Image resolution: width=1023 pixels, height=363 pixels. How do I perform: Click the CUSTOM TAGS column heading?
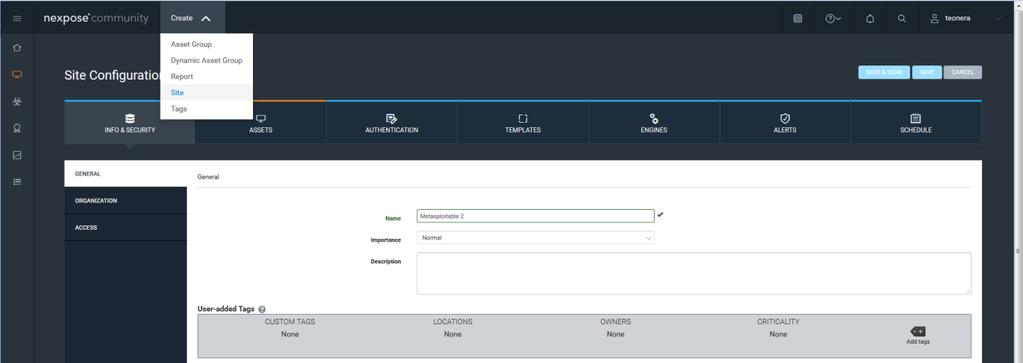[290, 322]
